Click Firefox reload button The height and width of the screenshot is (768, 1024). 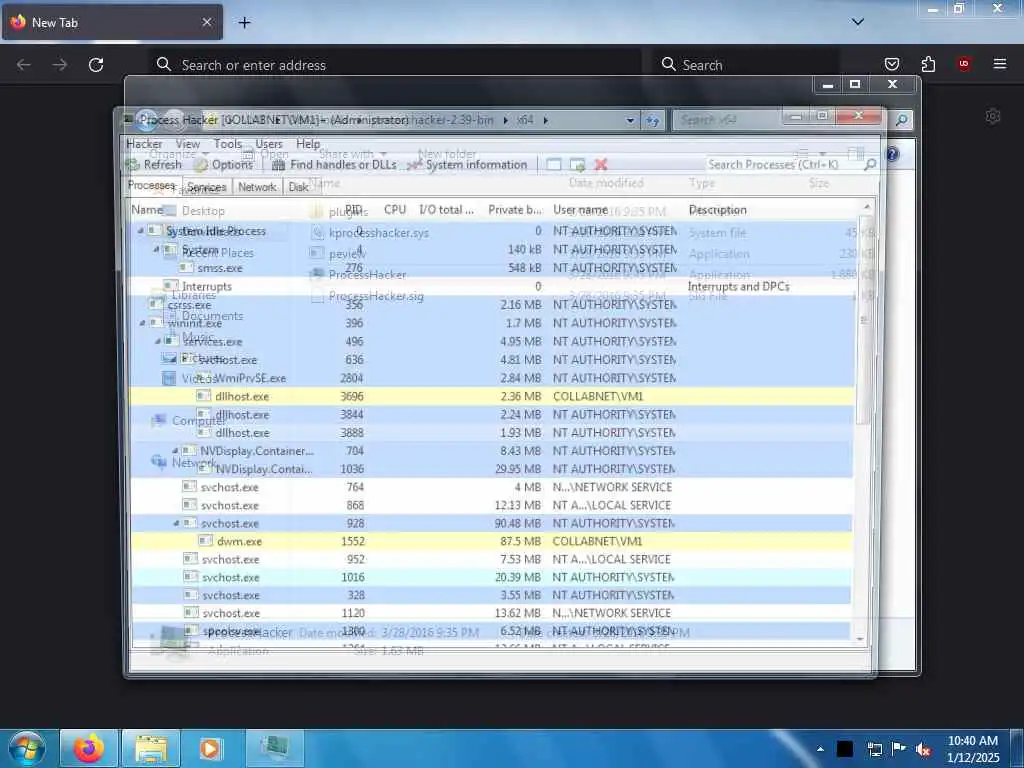[x=96, y=65]
